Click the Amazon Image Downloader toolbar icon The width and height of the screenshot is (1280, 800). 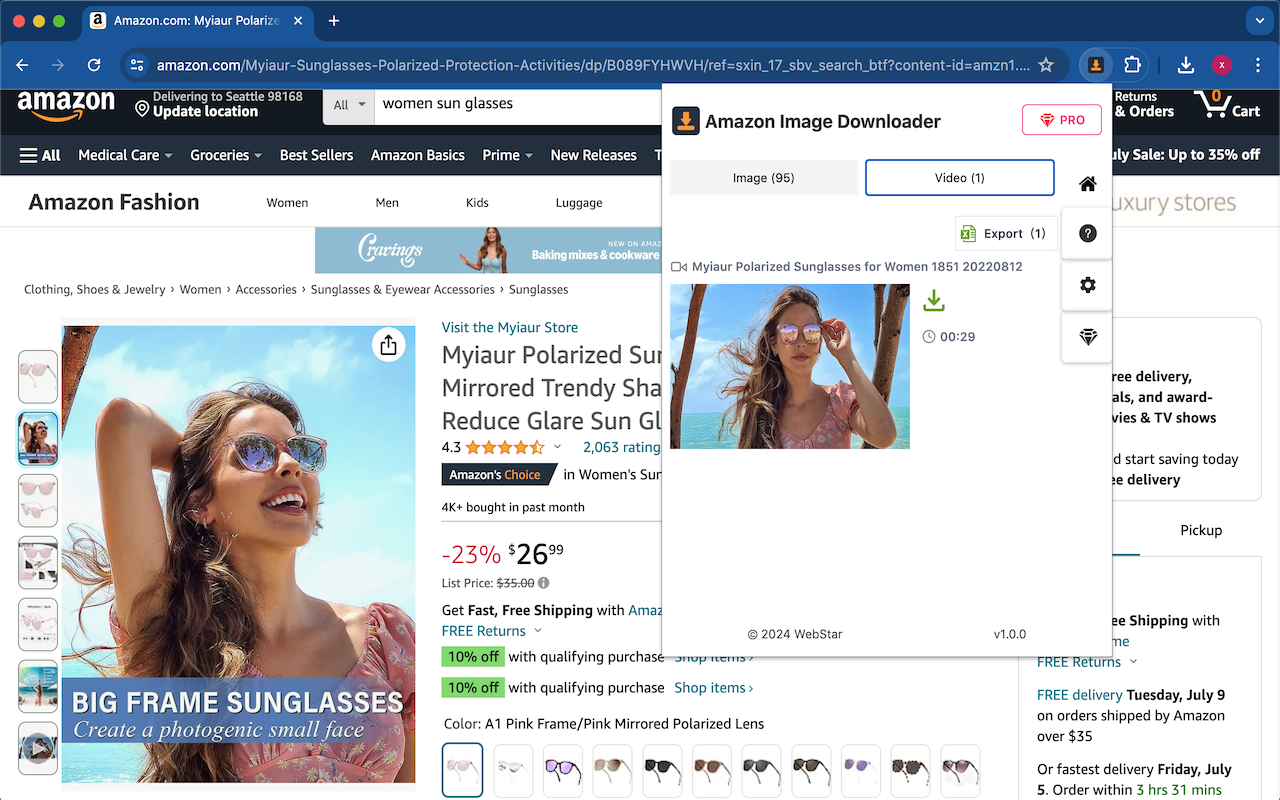(1096, 65)
